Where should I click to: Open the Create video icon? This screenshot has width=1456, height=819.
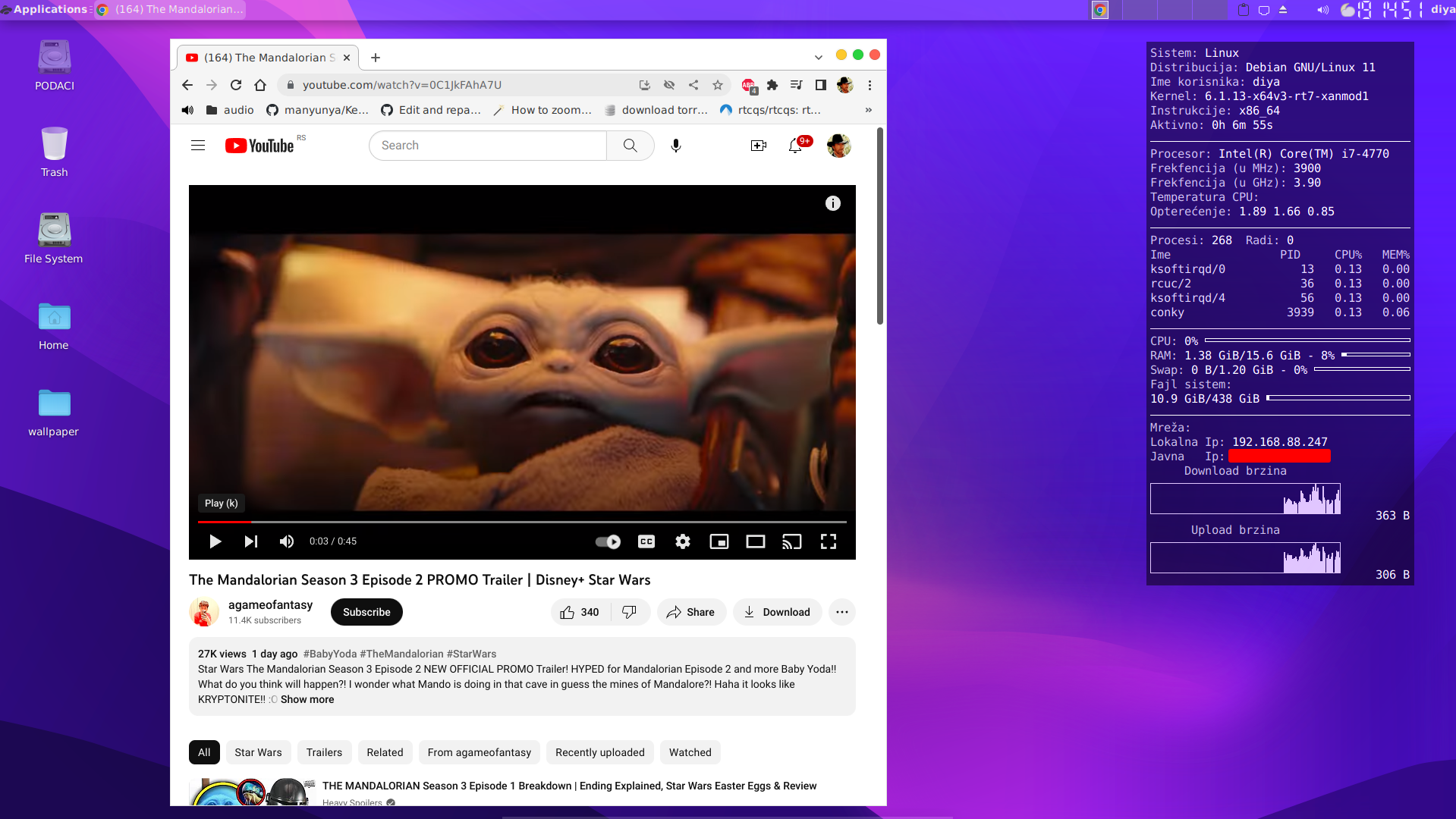[759, 146]
